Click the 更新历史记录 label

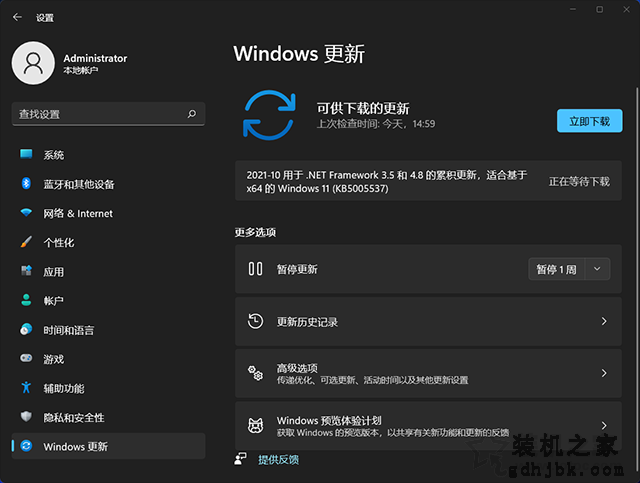click(x=307, y=322)
